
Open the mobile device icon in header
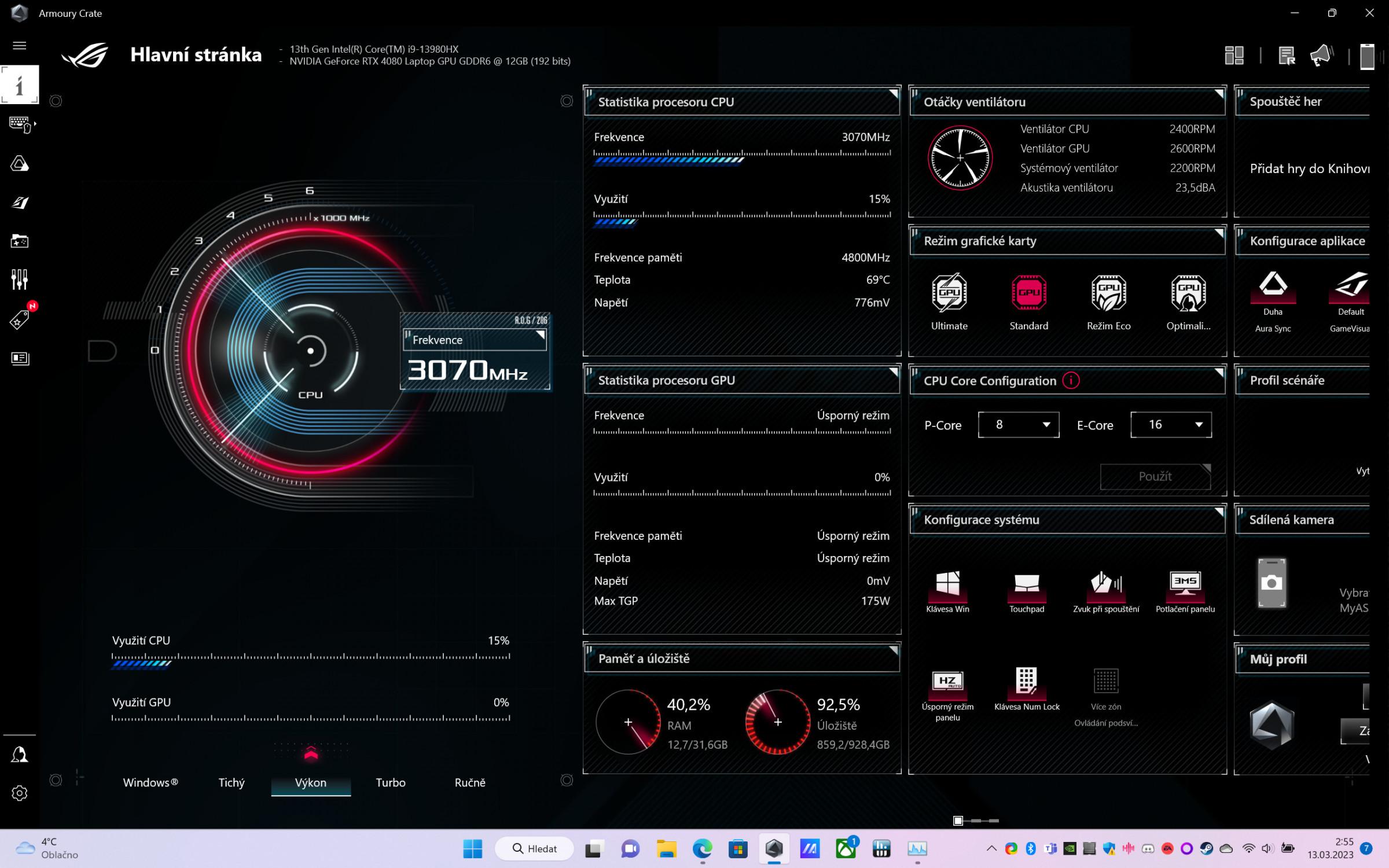point(1368,56)
